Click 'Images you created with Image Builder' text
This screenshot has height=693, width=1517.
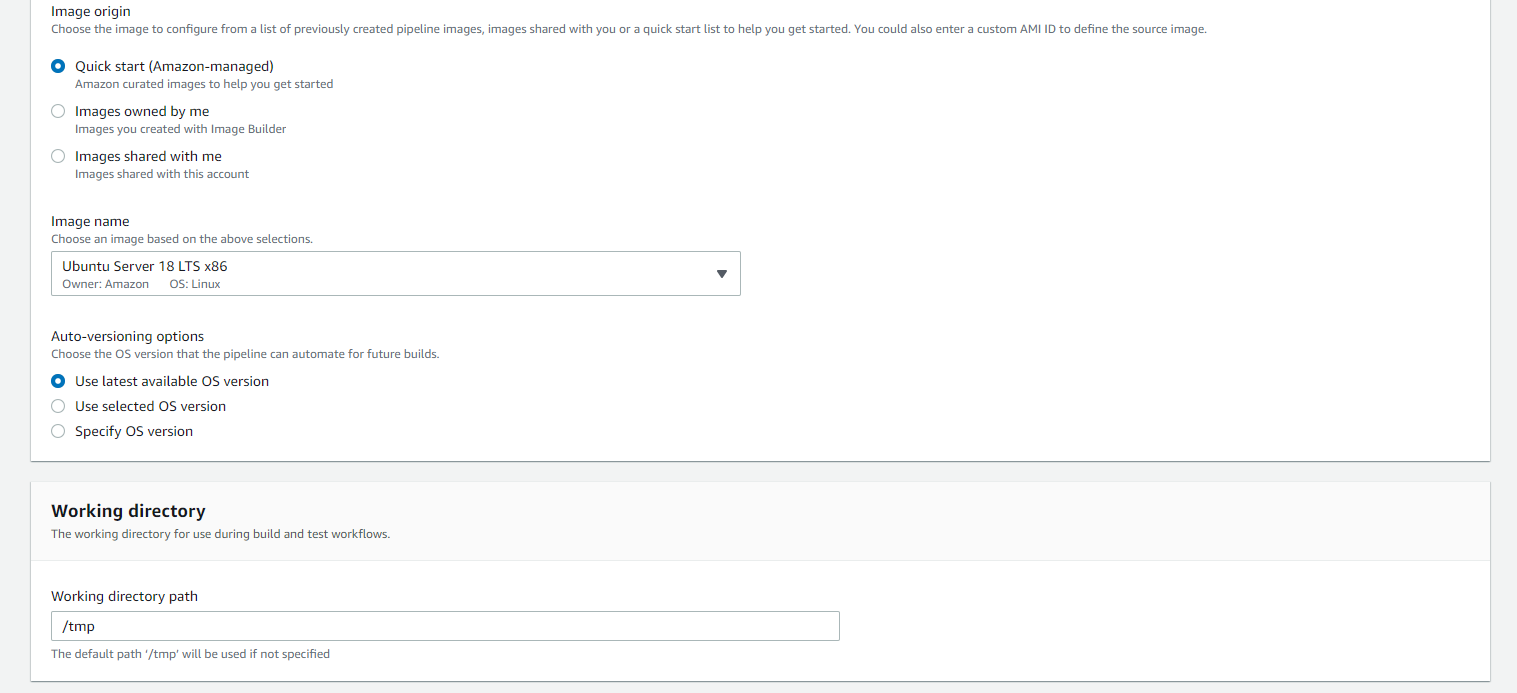(x=180, y=129)
